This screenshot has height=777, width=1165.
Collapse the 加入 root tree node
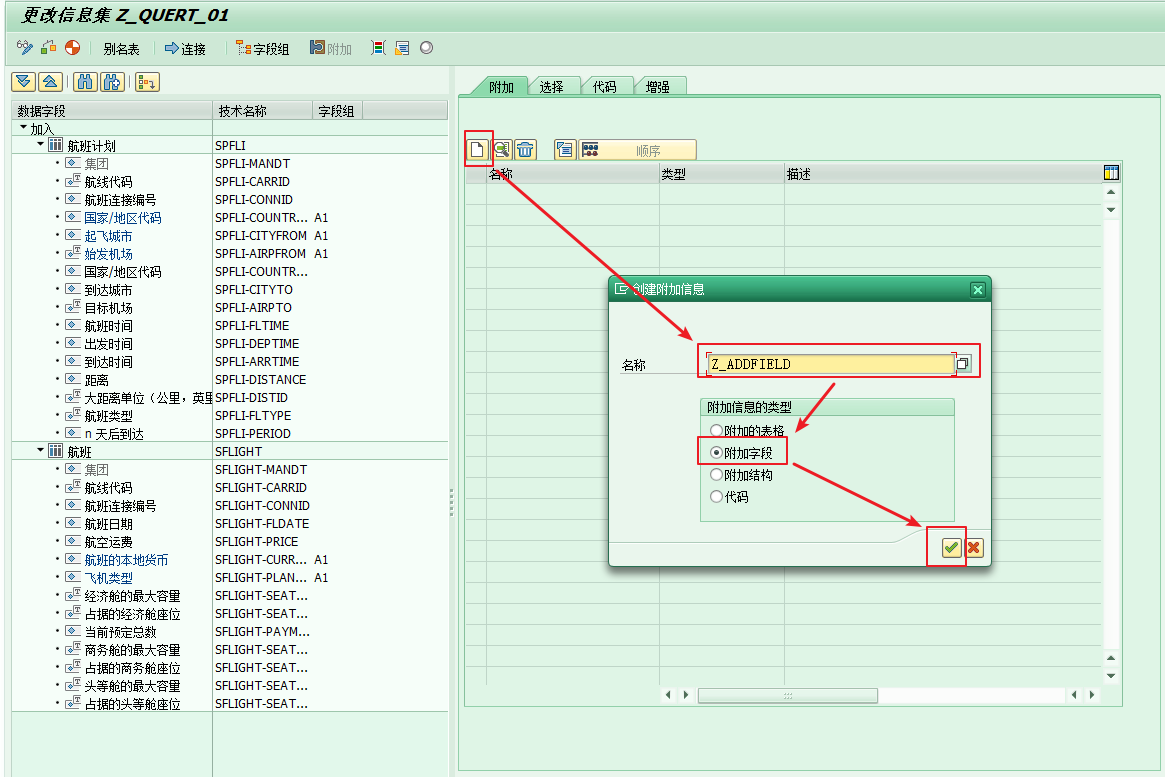coord(23,128)
